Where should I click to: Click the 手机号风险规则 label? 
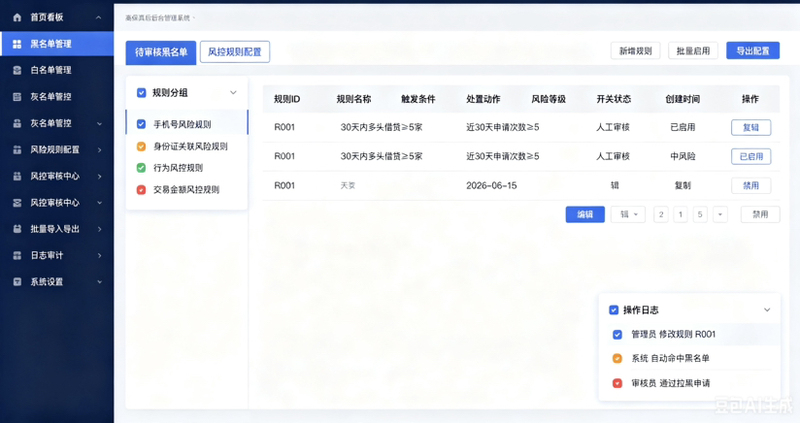(x=182, y=124)
